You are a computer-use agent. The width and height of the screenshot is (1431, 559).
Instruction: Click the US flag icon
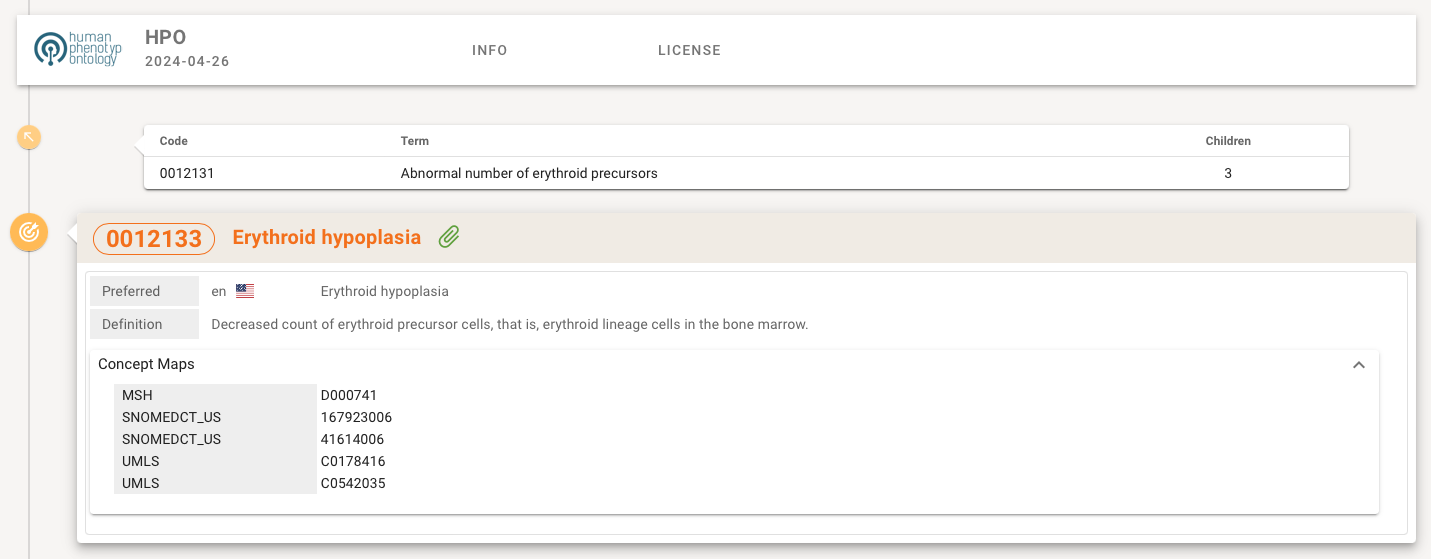[245, 291]
